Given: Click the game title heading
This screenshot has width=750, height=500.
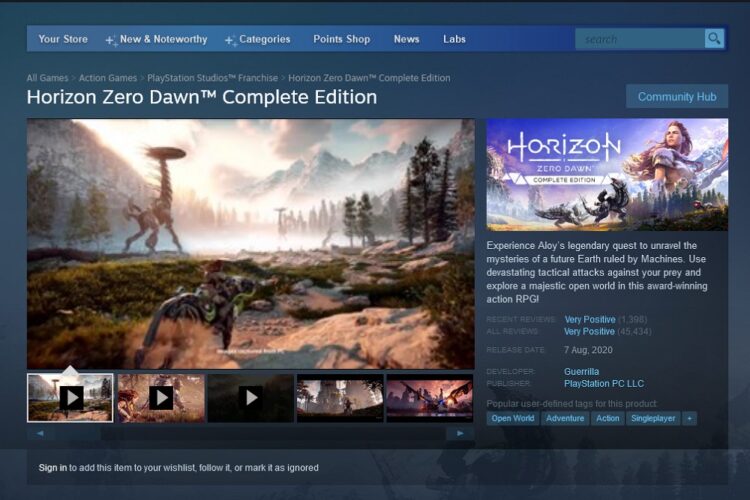Looking at the screenshot, I should (202, 97).
